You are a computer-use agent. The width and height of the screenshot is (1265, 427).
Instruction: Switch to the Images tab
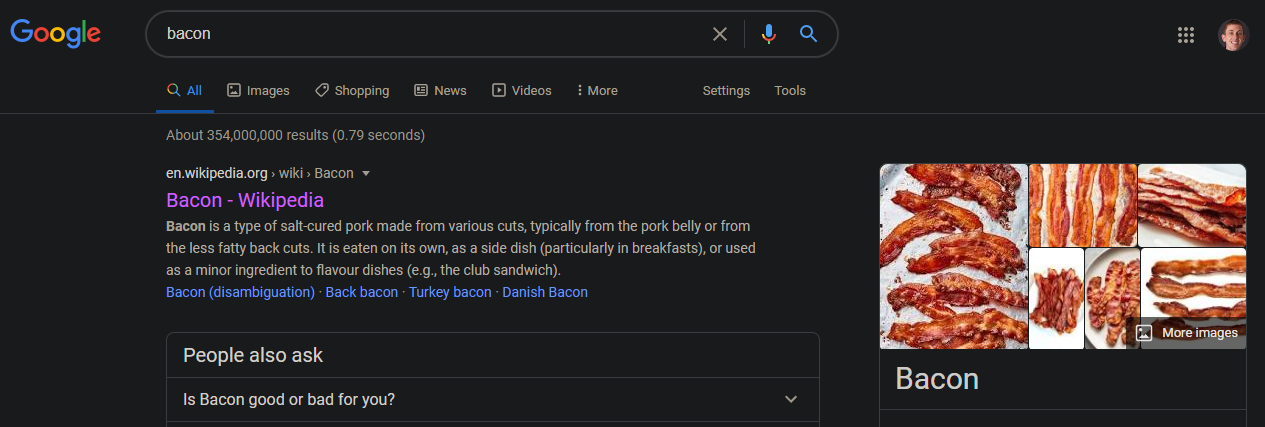[x=258, y=90]
